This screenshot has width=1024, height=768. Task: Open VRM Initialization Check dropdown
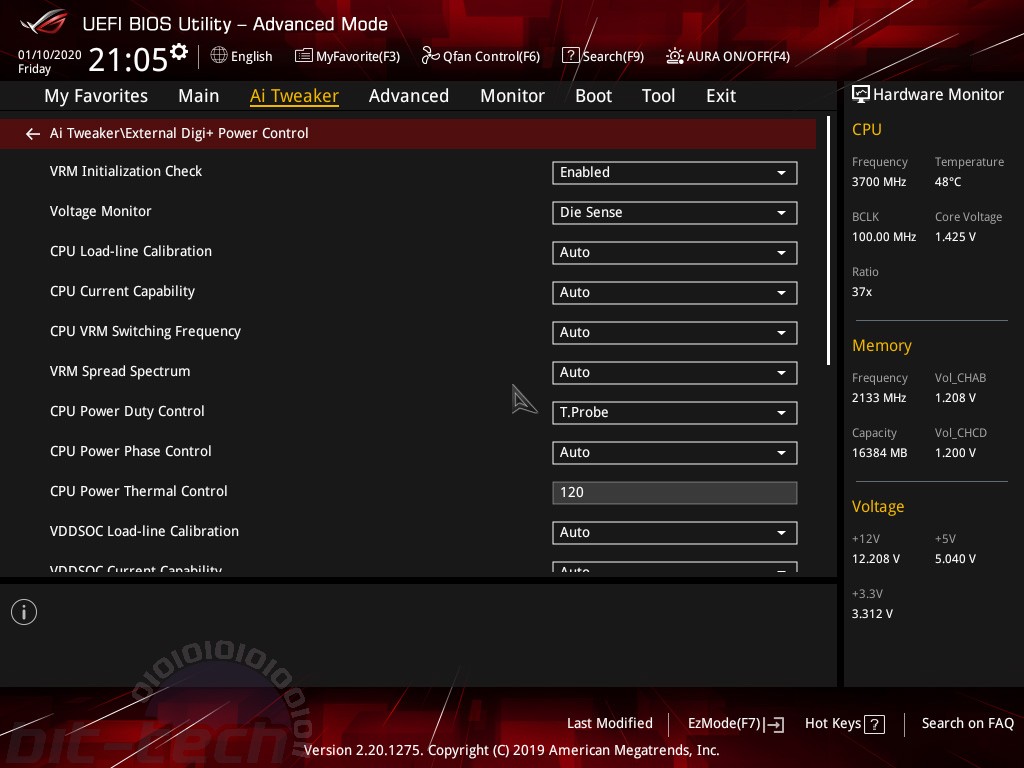point(675,172)
